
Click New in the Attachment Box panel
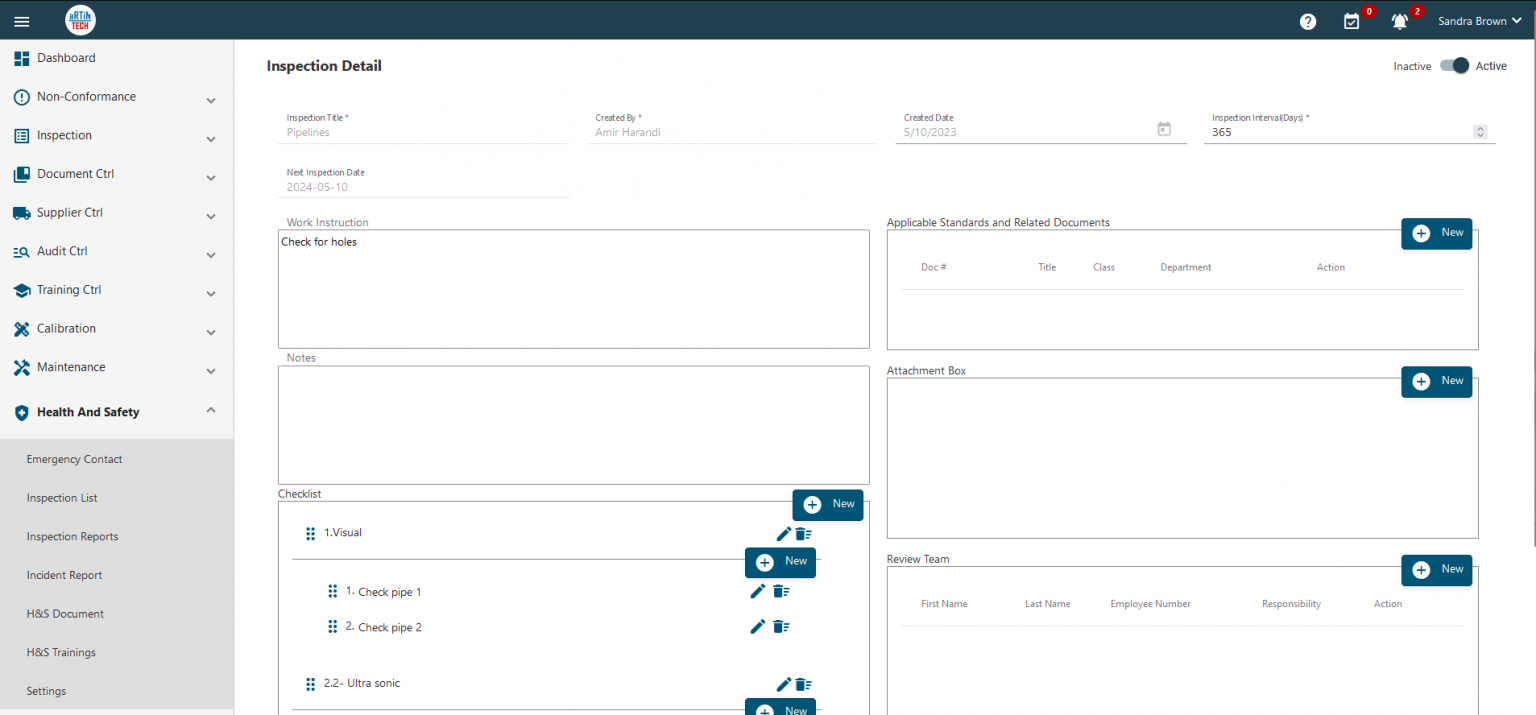(1437, 381)
